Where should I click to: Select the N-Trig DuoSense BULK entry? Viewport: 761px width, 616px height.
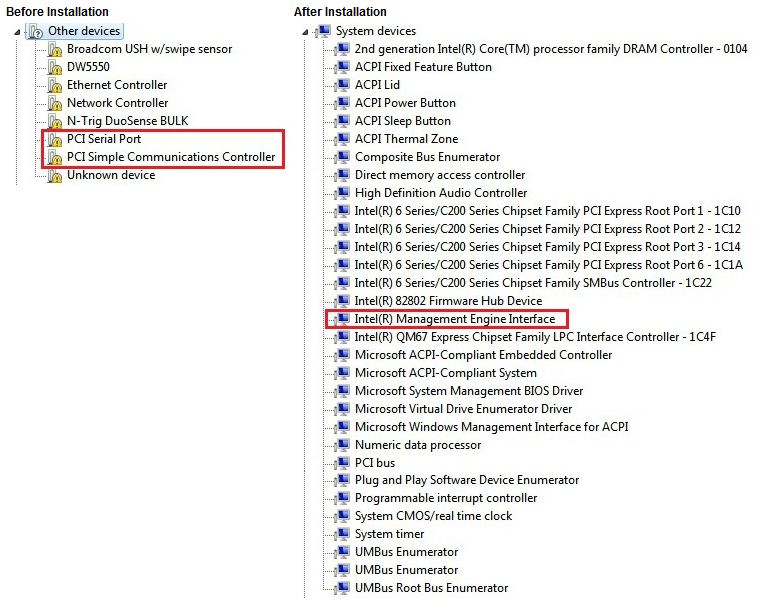tap(128, 121)
